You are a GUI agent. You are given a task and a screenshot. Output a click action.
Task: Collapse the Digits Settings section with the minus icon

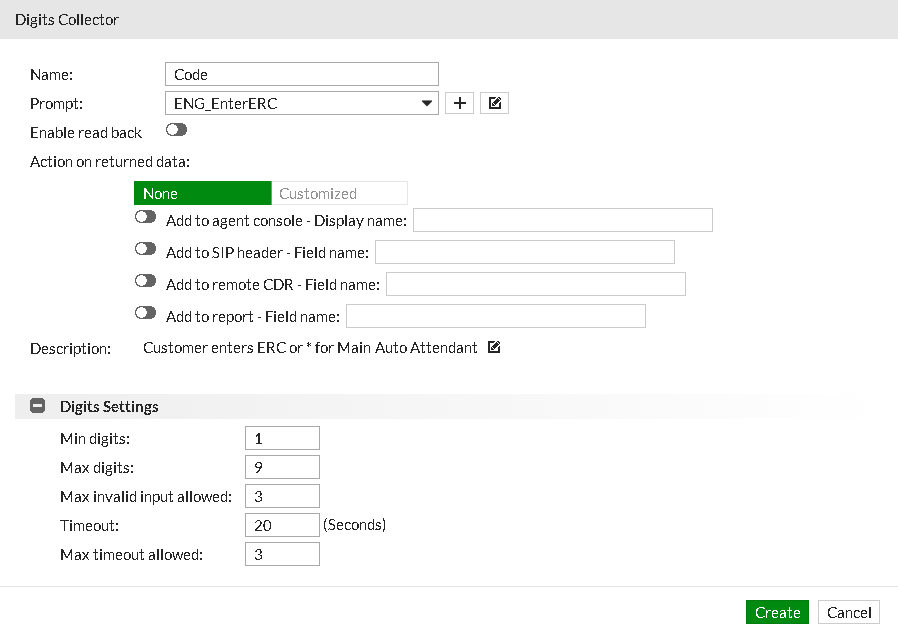(38, 406)
